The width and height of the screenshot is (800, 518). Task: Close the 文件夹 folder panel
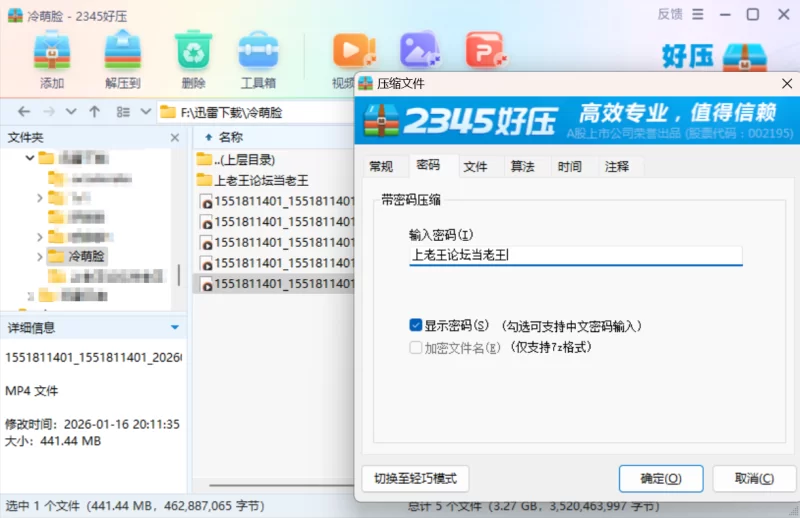click(x=175, y=137)
